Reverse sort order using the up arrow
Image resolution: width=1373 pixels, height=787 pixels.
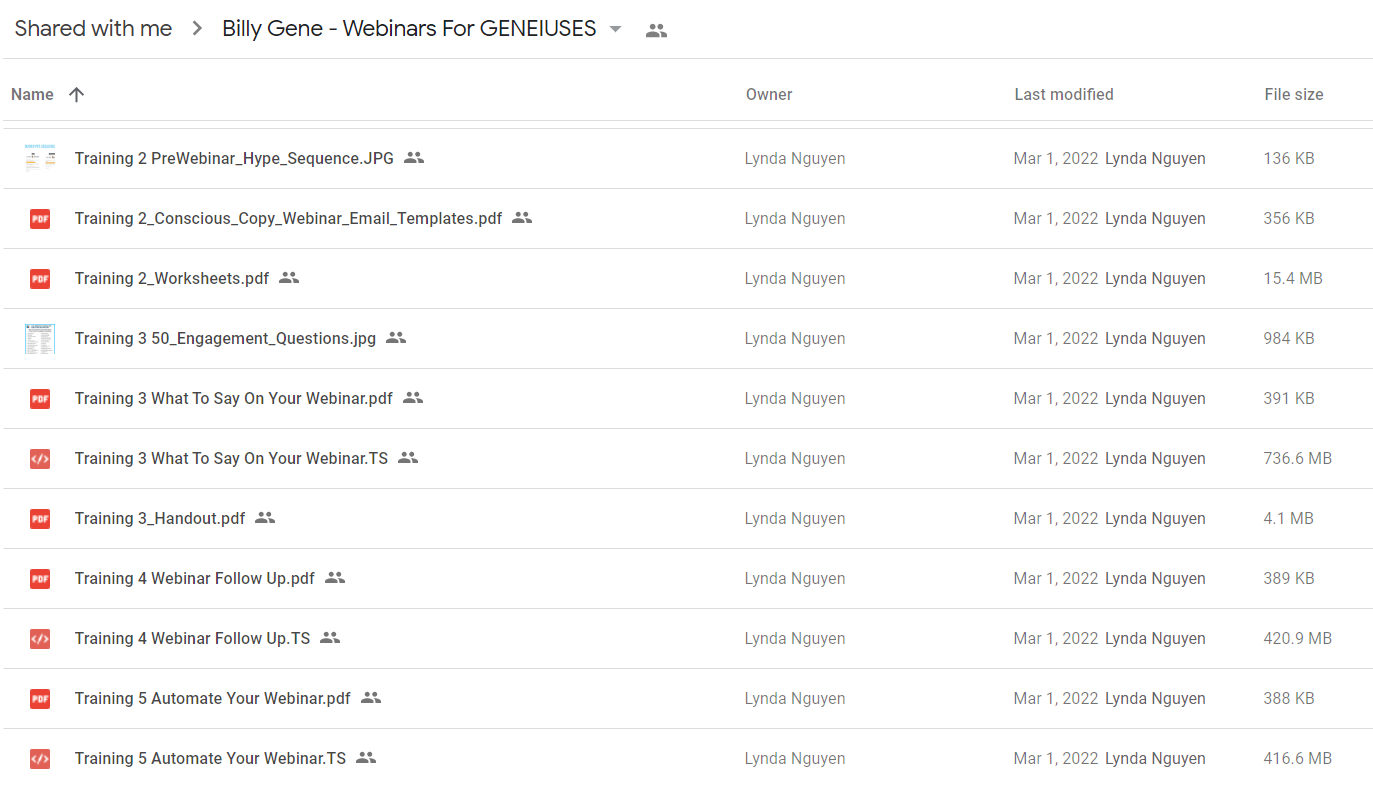[76, 94]
